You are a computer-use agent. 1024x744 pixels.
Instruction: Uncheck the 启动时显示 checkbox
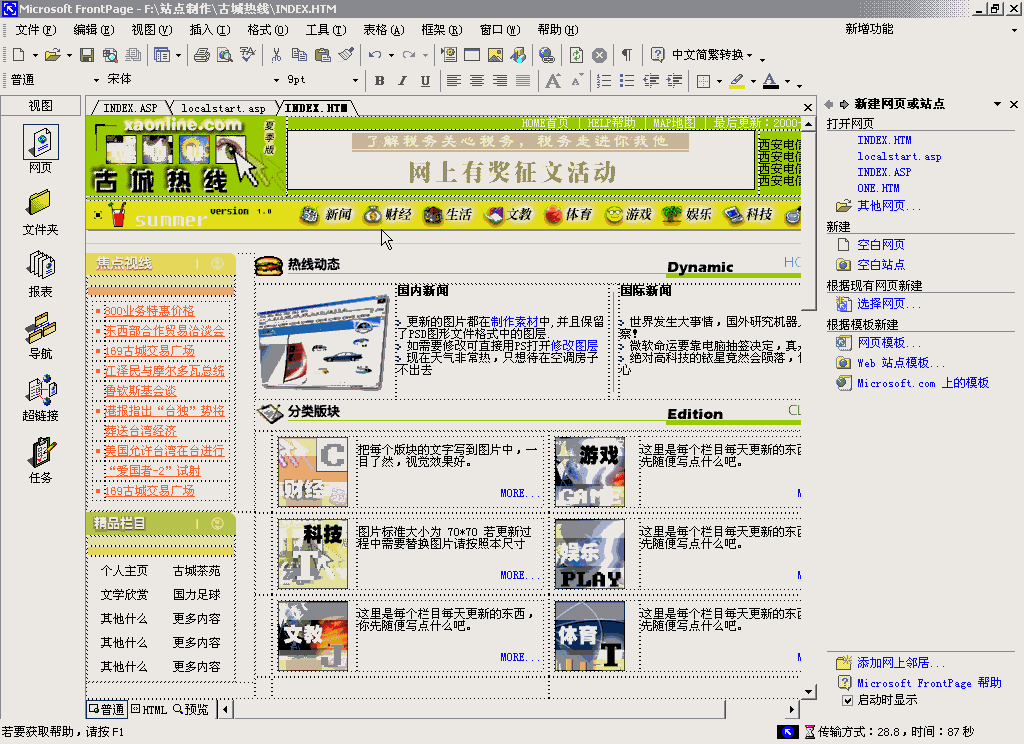848,700
